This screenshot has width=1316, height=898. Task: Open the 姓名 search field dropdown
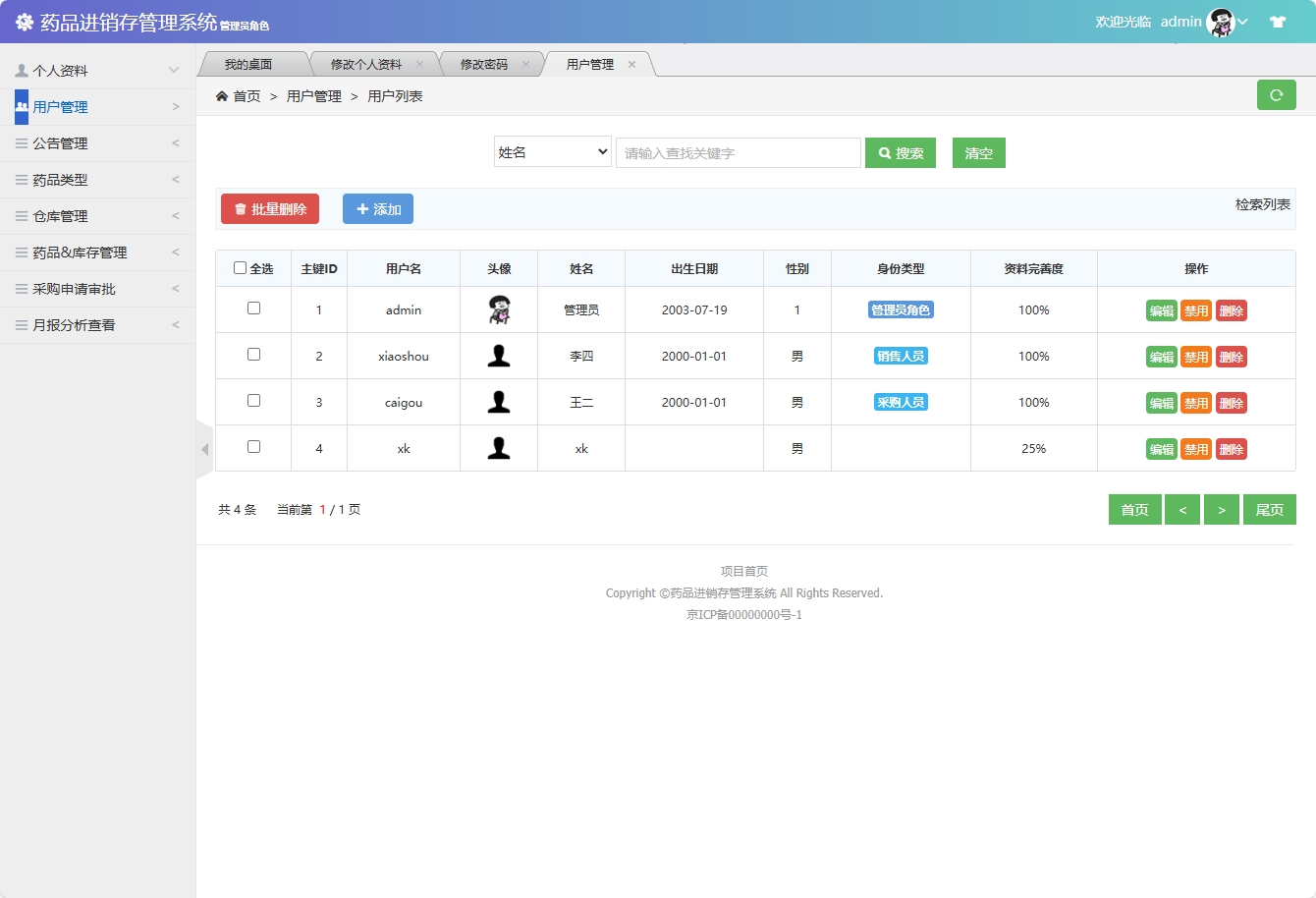tap(553, 152)
